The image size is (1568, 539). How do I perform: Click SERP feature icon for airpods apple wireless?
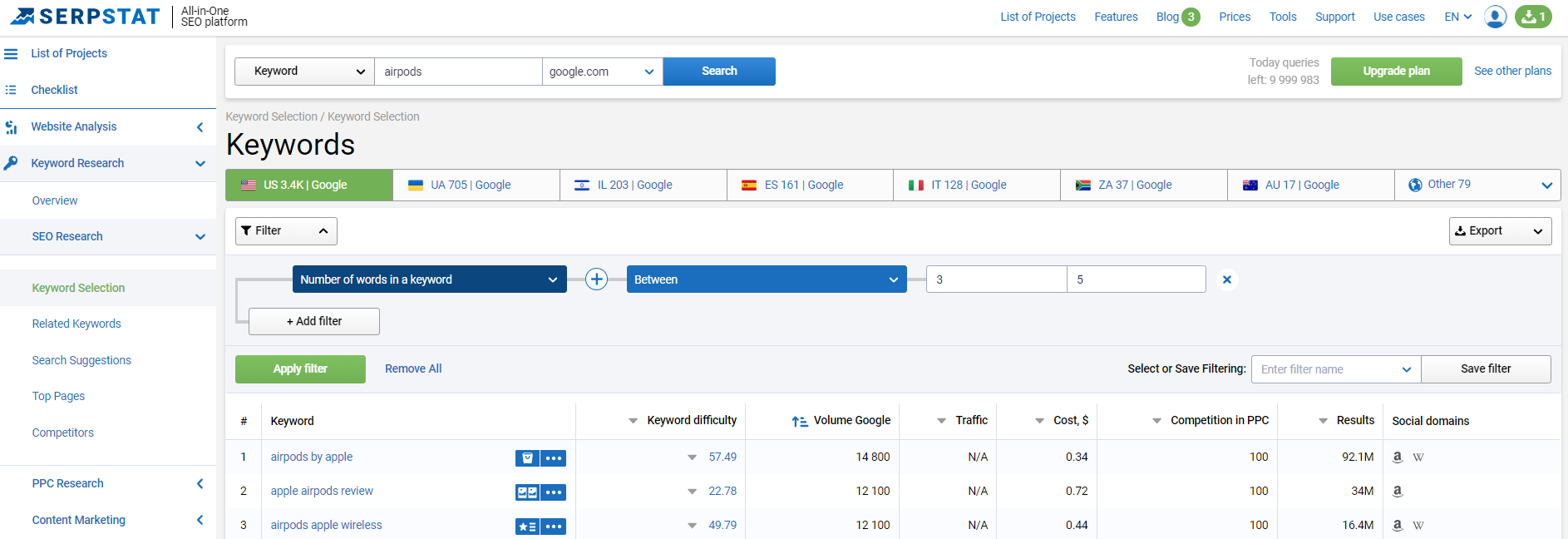coord(527,527)
